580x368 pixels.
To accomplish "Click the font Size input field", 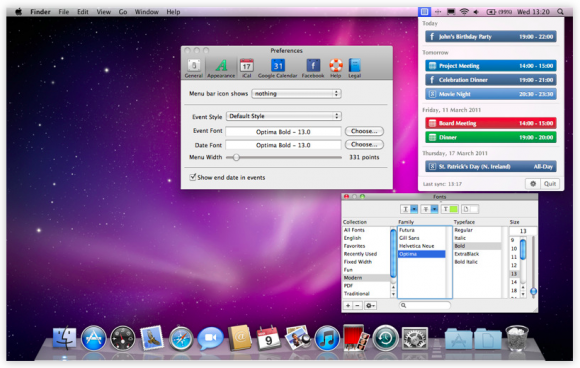I will [x=523, y=231].
